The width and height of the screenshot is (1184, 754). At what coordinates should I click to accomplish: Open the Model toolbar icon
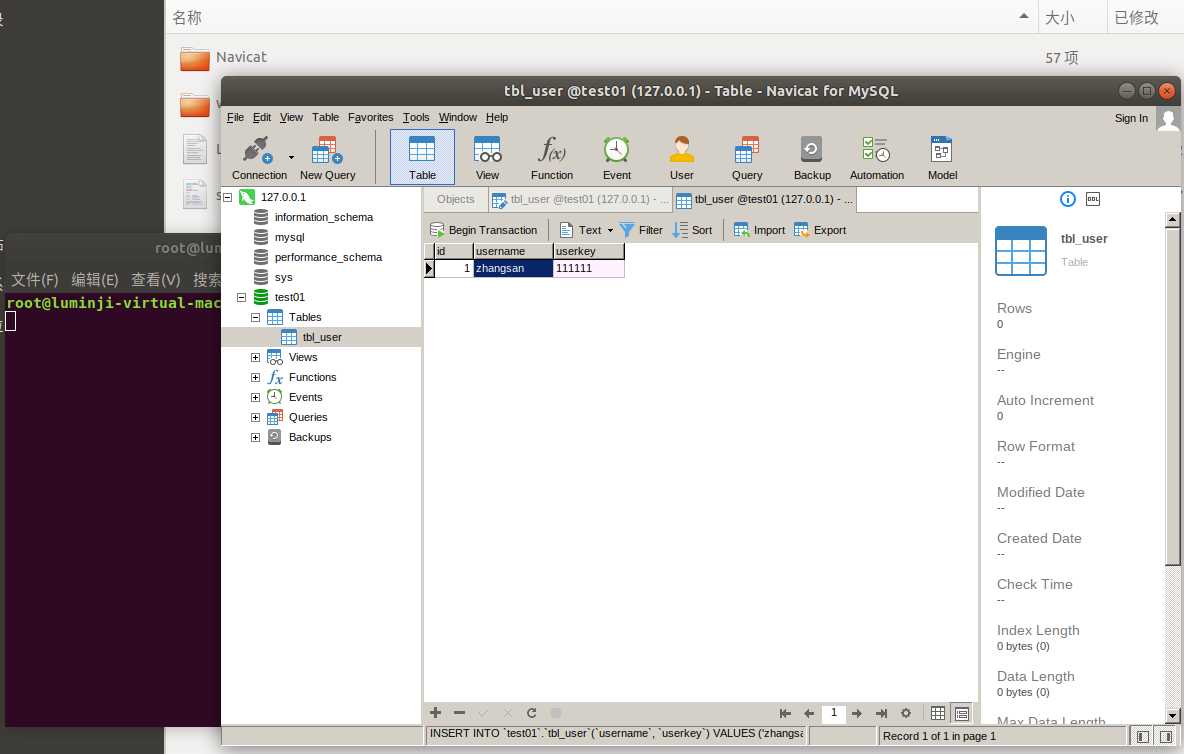tap(942, 158)
